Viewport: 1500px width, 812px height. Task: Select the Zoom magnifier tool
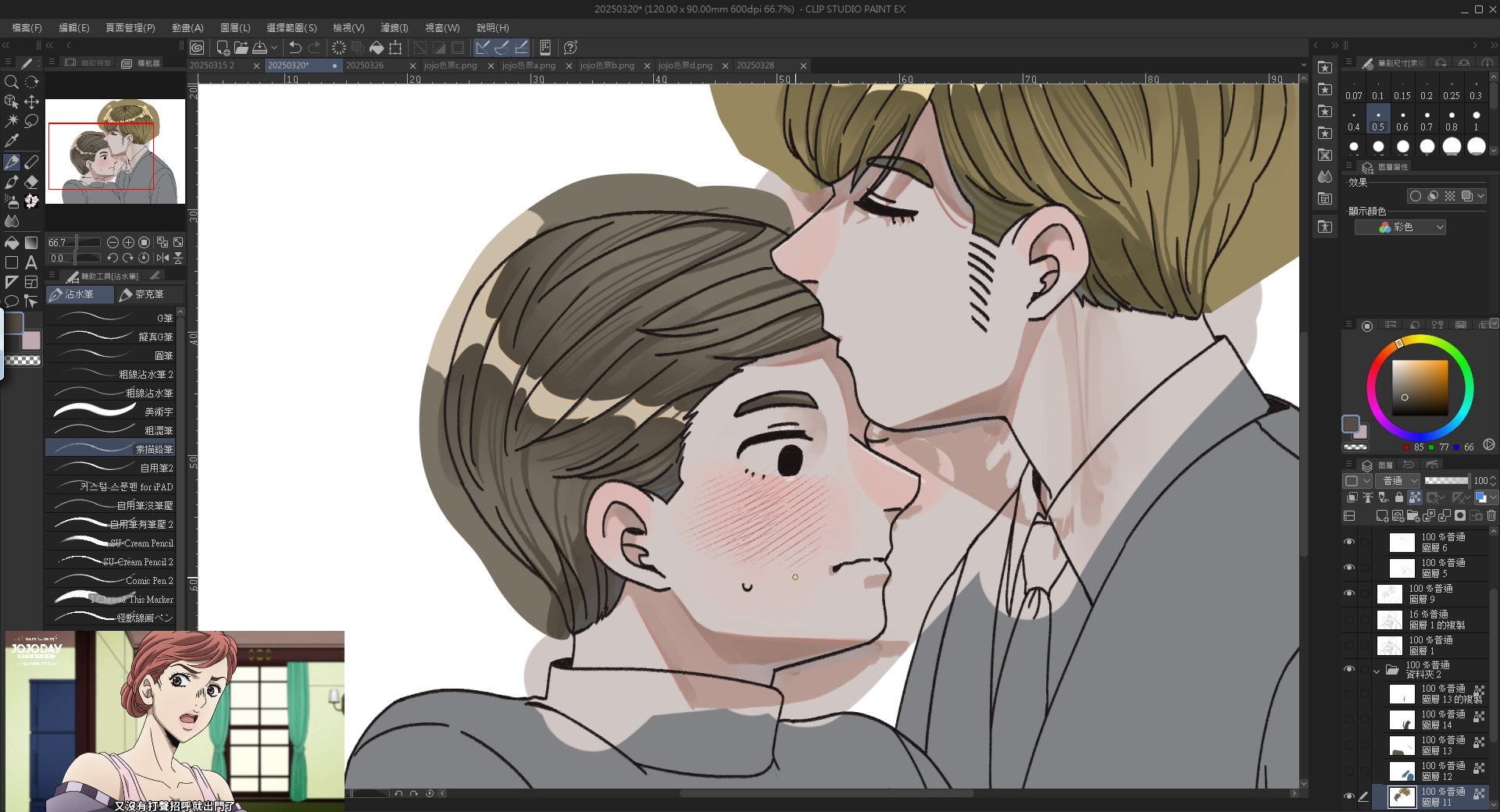pos(12,82)
